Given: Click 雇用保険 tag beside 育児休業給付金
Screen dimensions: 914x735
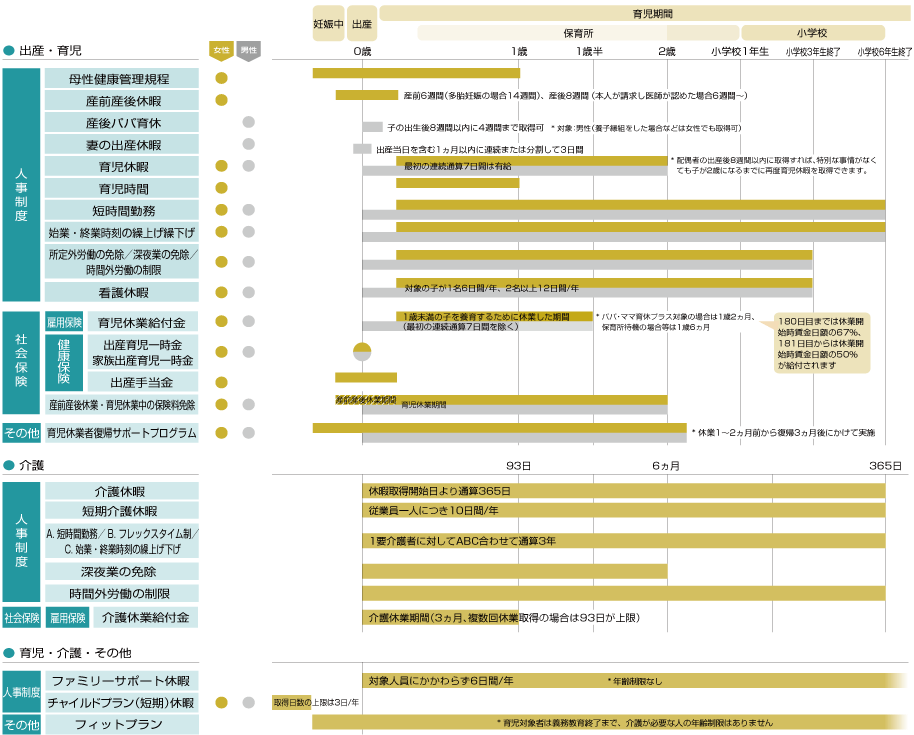Looking at the screenshot, I should point(64,322).
